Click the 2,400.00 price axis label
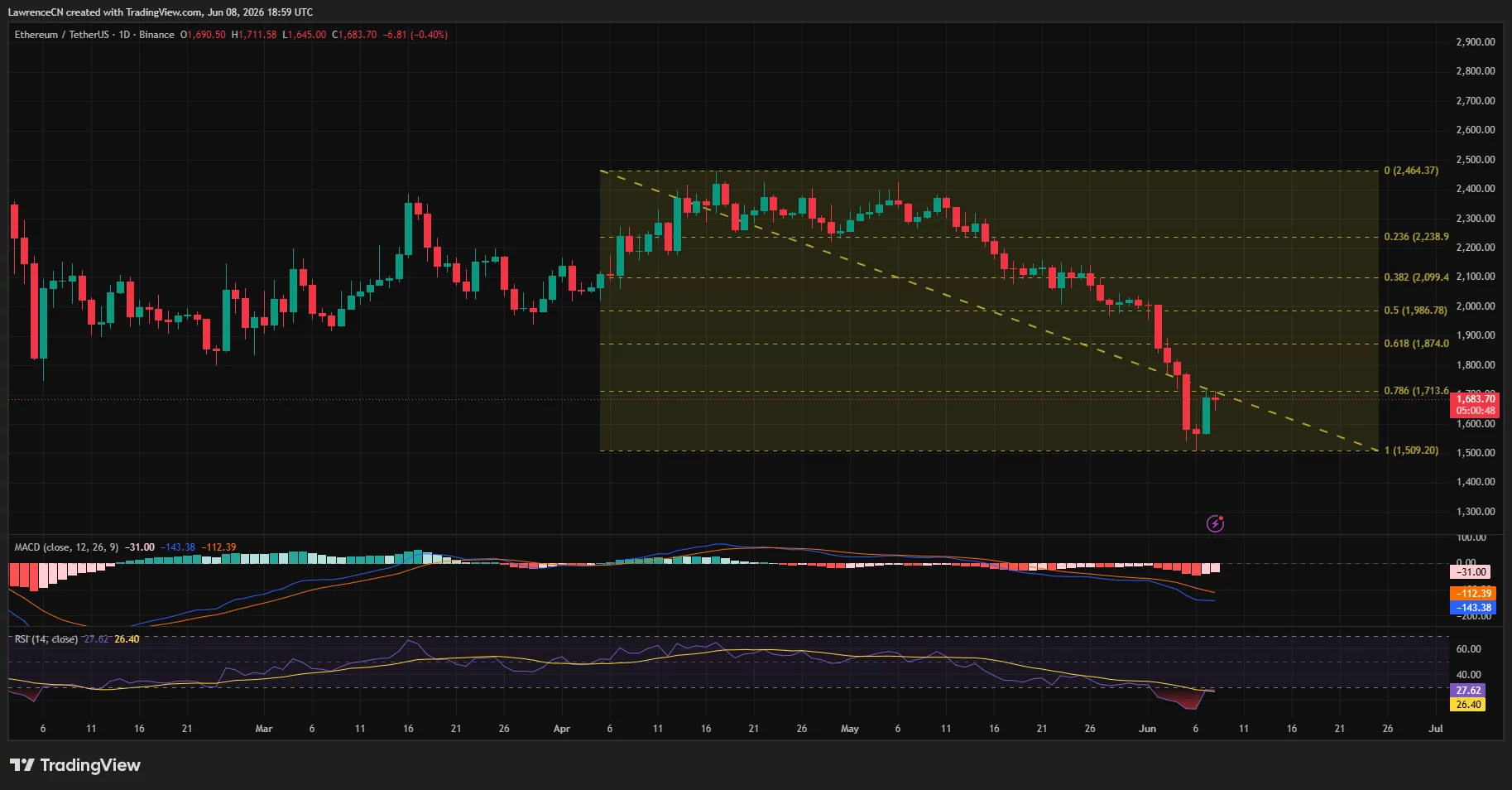Viewport: 1512px width, 790px height. (x=1476, y=189)
